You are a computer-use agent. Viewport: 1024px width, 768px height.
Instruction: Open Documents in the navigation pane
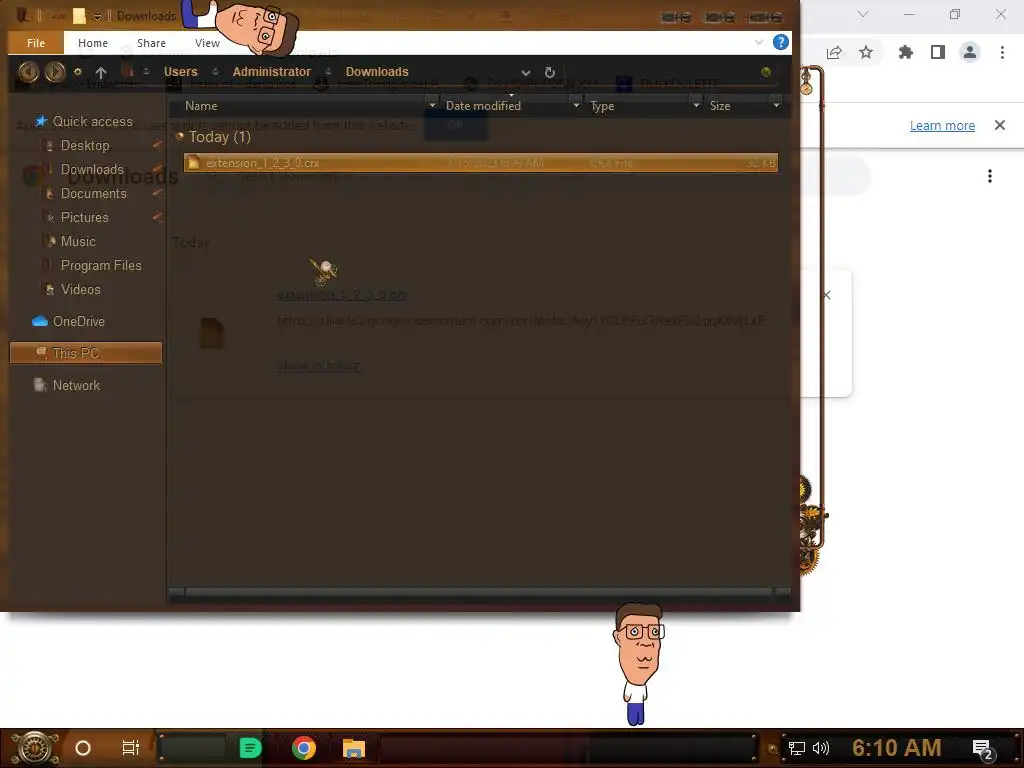point(93,193)
